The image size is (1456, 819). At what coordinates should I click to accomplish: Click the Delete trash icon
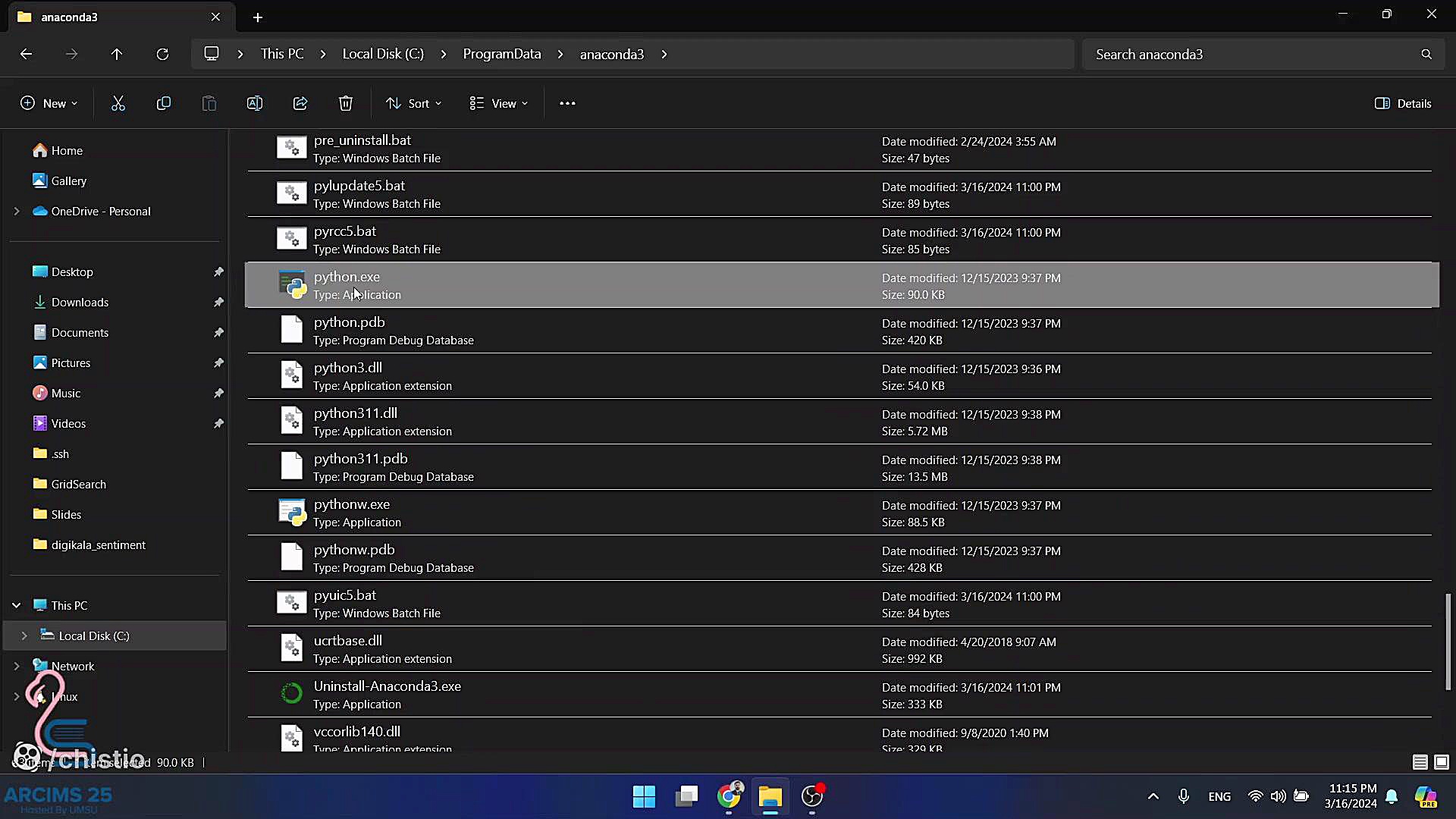[346, 103]
